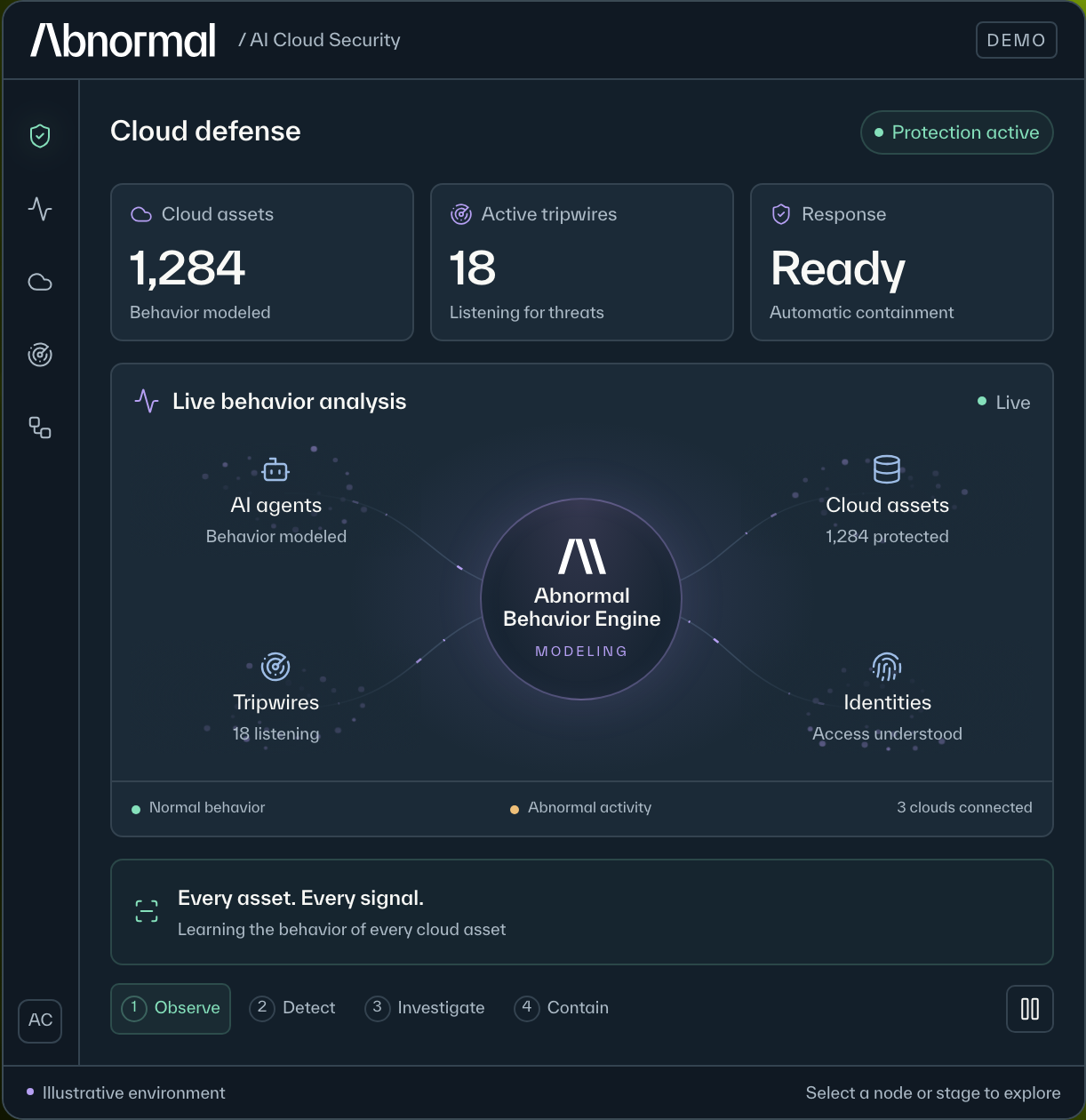
Task: Click the Access understood label
Action: [887, 733]
